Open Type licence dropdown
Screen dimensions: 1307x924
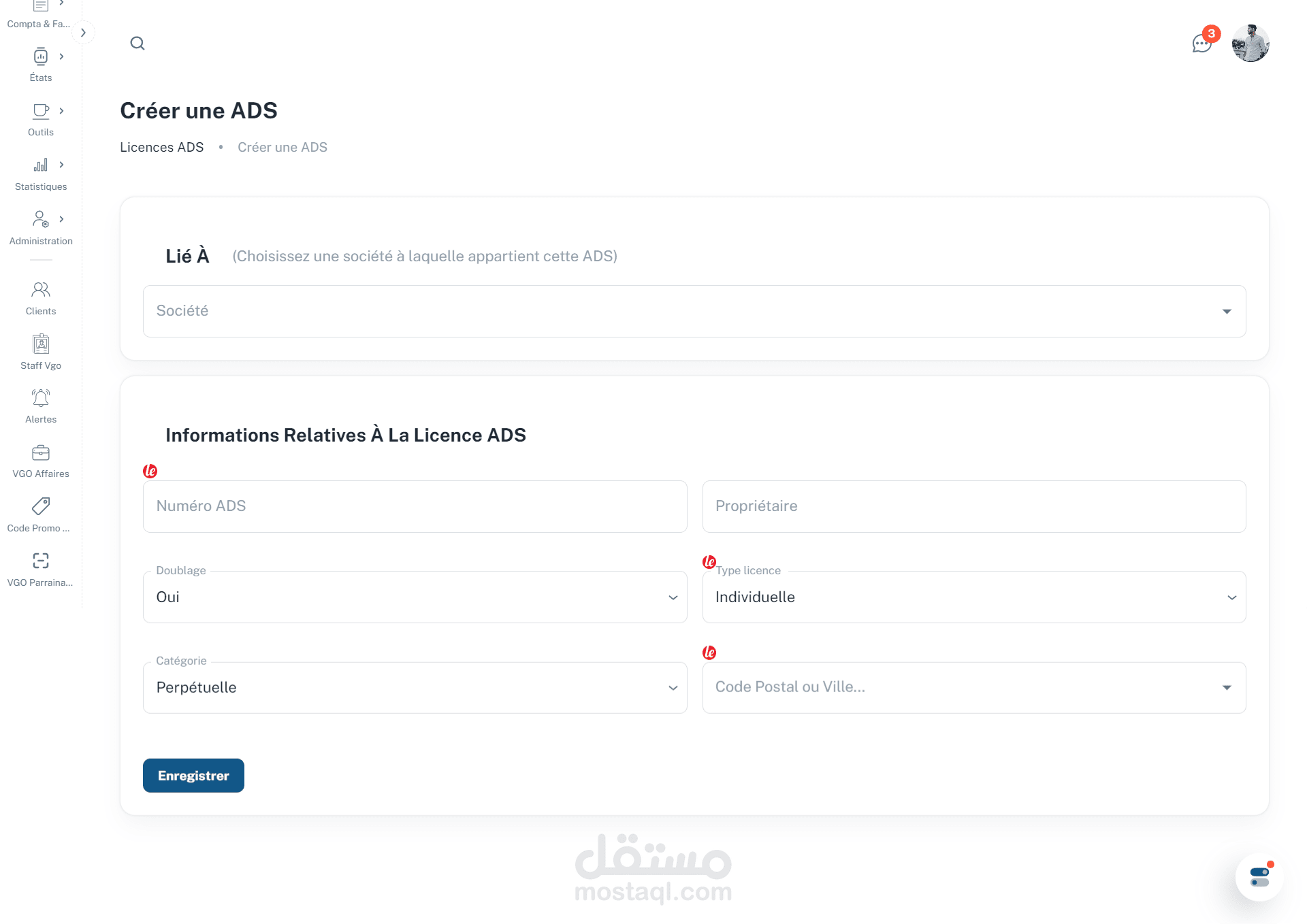click(973, 597)
